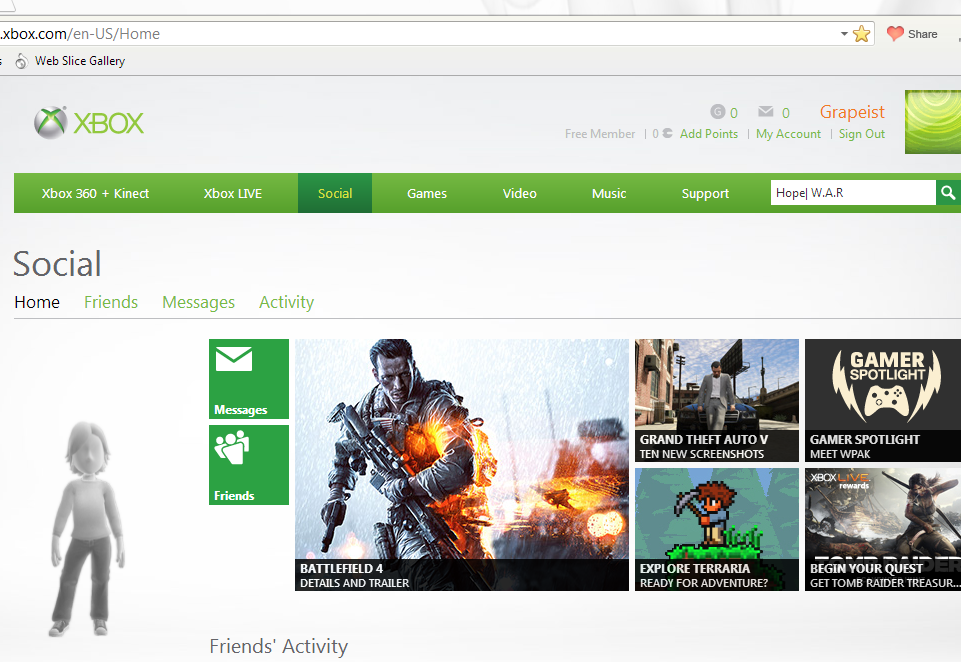This screenshot has width=961, height=662.
Task: Open the Gamer Spotlight tile
Action: 883,400
